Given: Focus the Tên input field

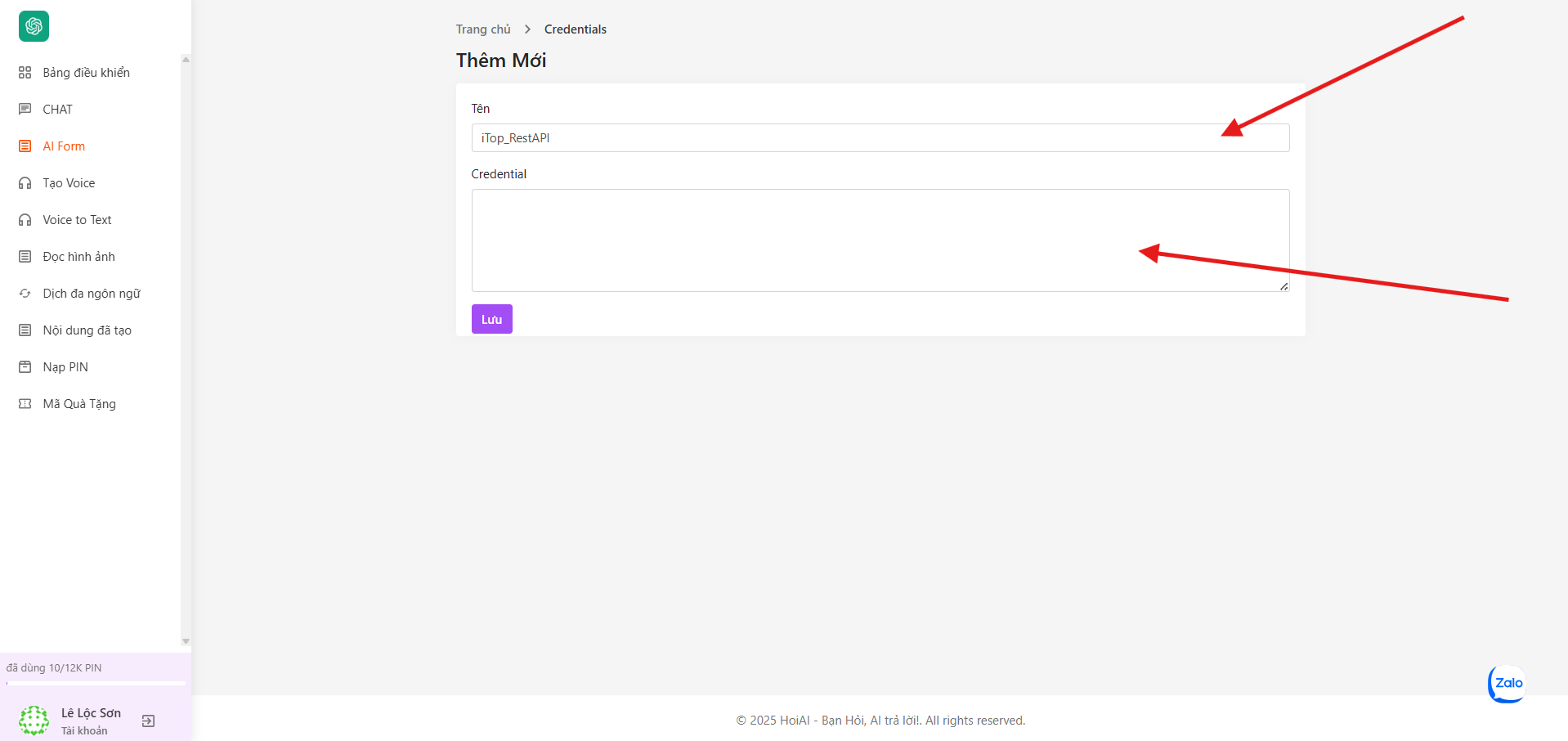Looking at the screenshot, I should [880, 138].
